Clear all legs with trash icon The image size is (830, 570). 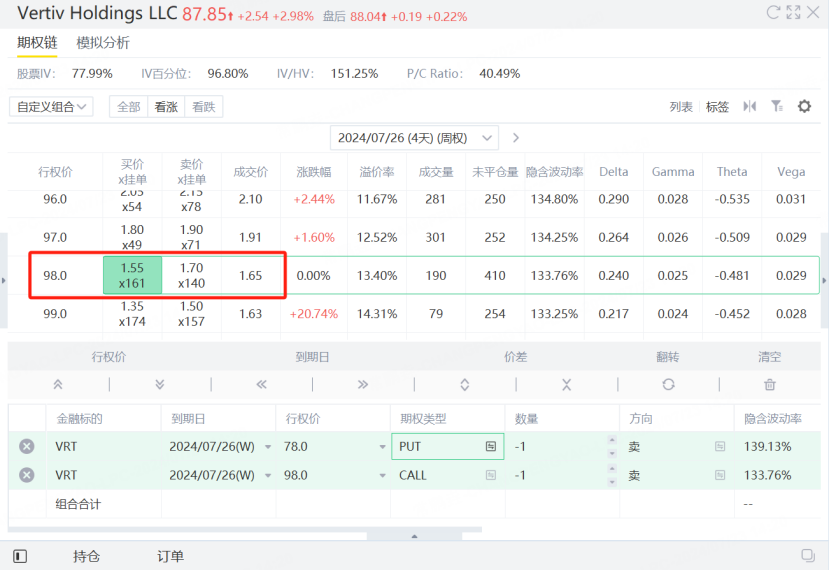tap(770, 385)
